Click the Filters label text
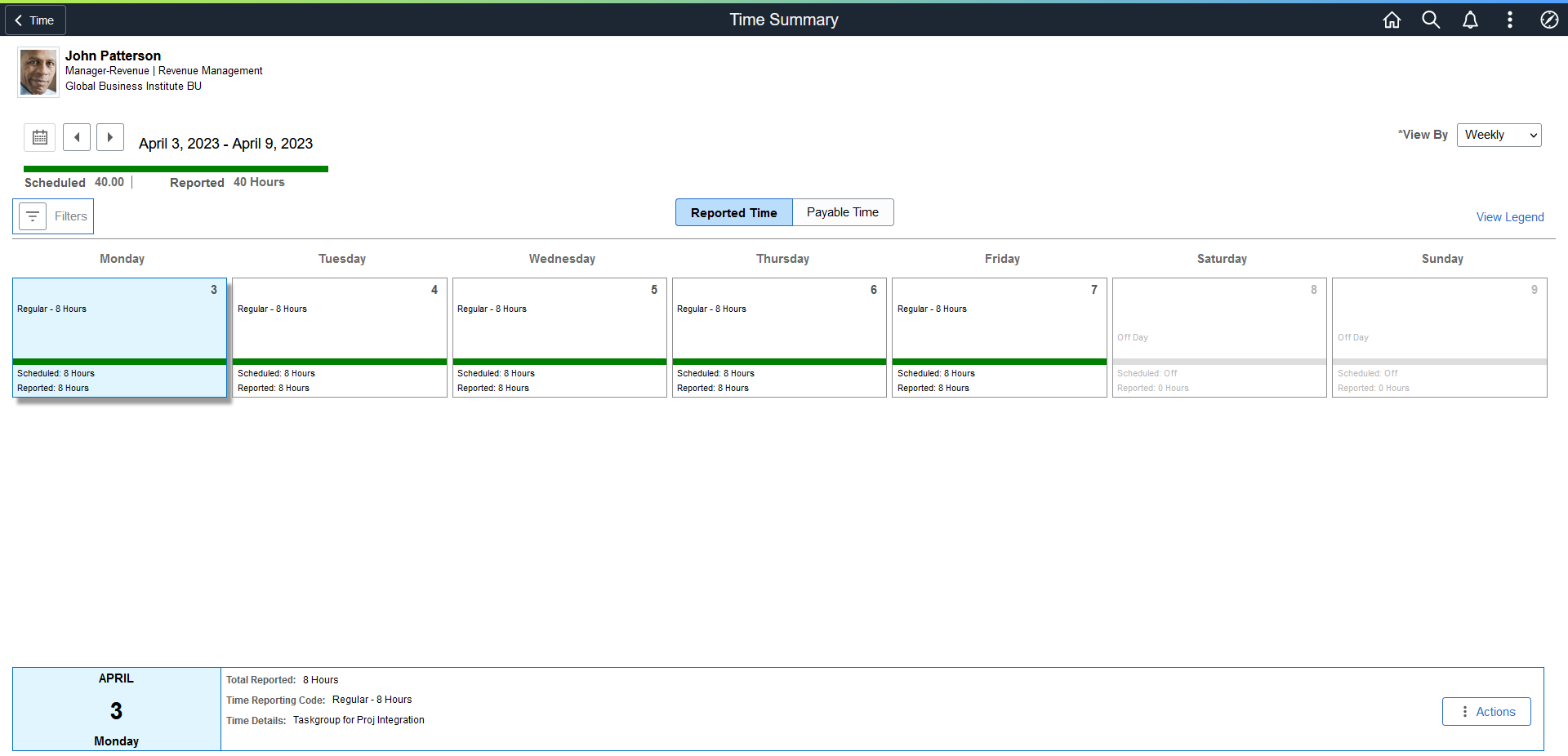 [x=71, y=216]
